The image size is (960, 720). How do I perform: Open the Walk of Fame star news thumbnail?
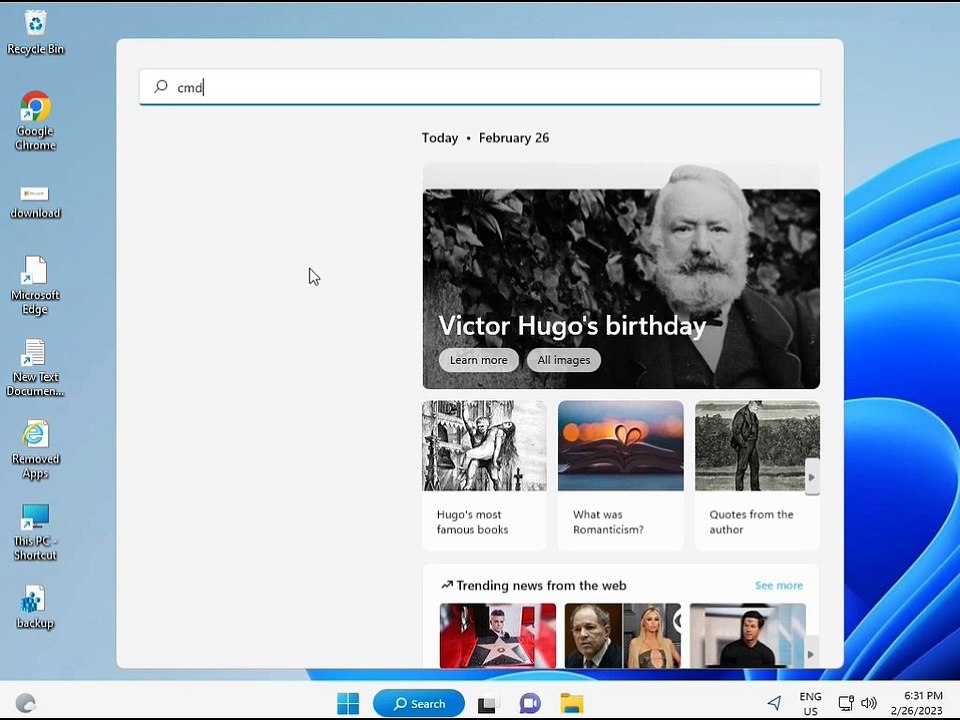click(x=498, y=636)
